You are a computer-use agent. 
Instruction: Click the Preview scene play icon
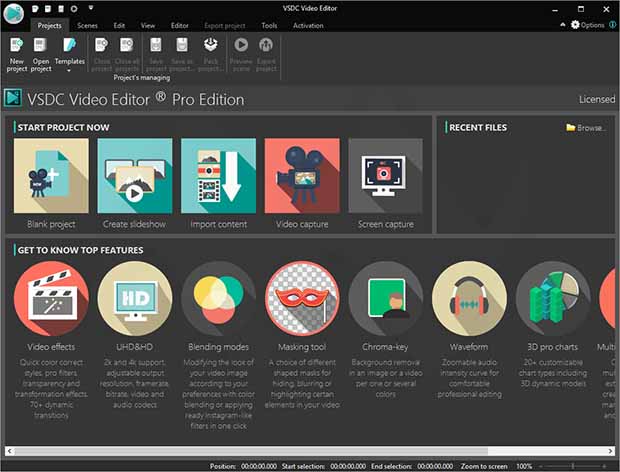tap(241, 45)
